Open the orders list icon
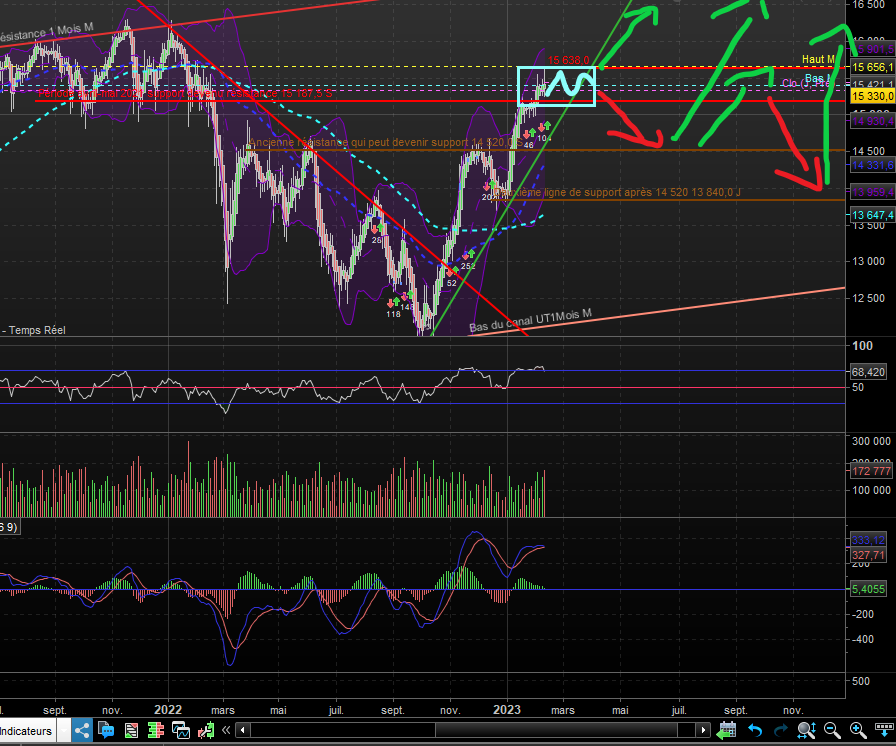 click(x=131, y=731)
